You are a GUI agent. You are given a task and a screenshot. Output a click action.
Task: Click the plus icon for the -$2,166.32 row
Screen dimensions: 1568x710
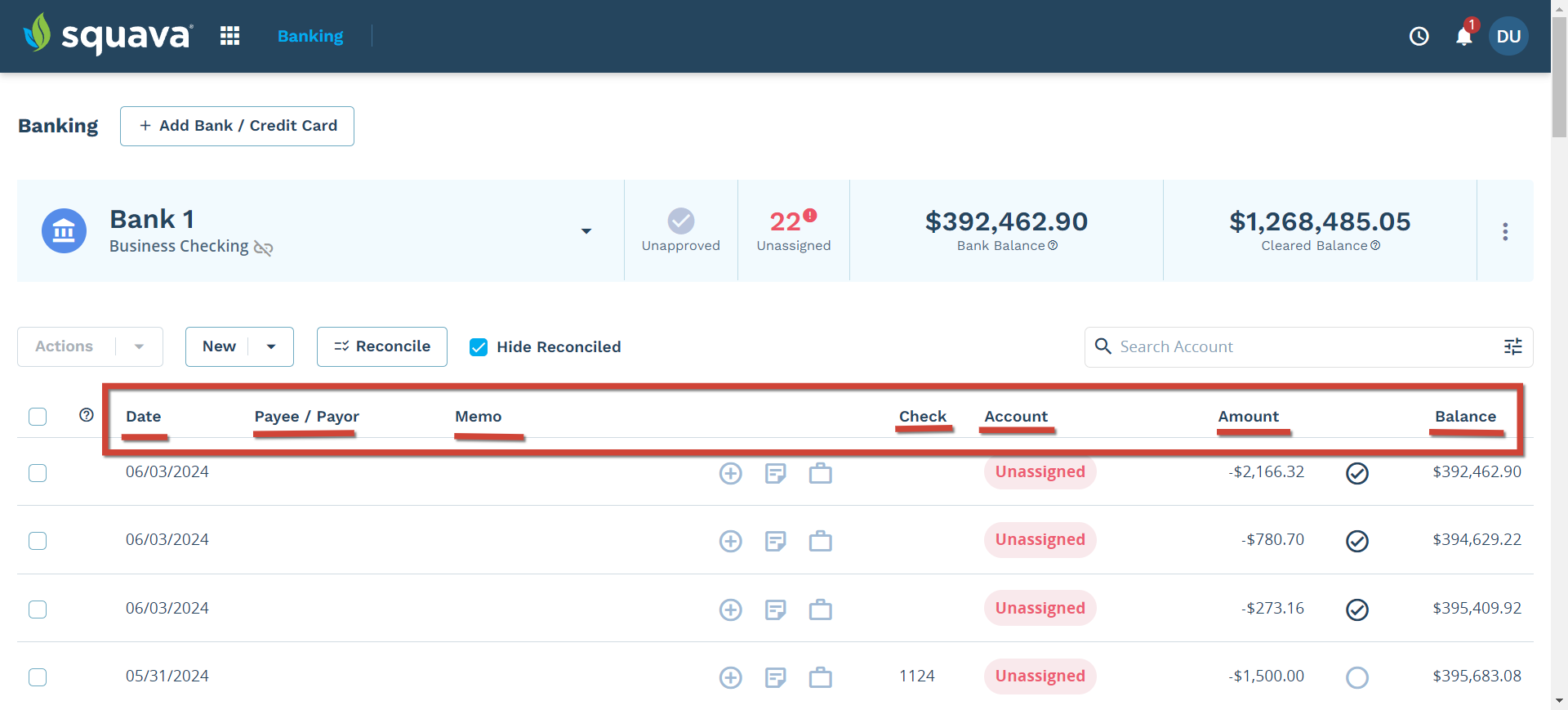(731, 473)
